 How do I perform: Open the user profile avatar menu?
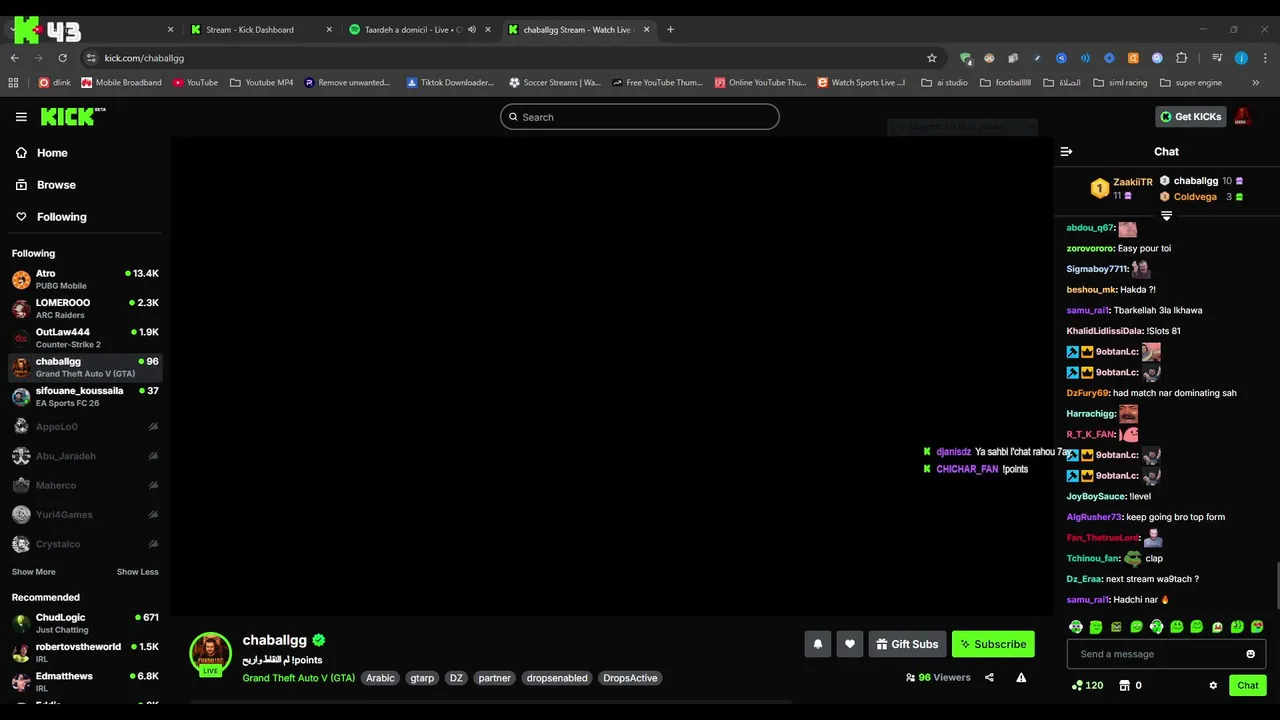(x=1243, y=117)
